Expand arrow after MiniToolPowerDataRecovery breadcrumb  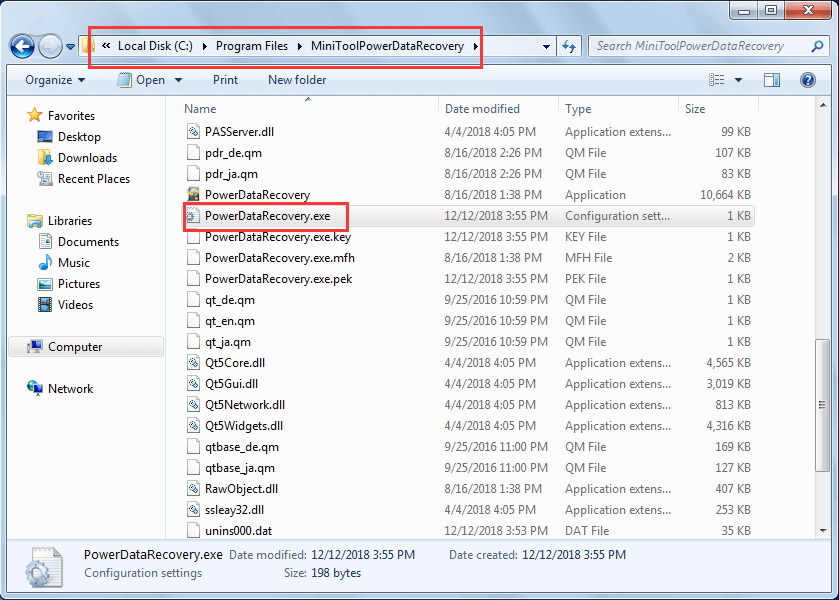[x=475, y=46]
